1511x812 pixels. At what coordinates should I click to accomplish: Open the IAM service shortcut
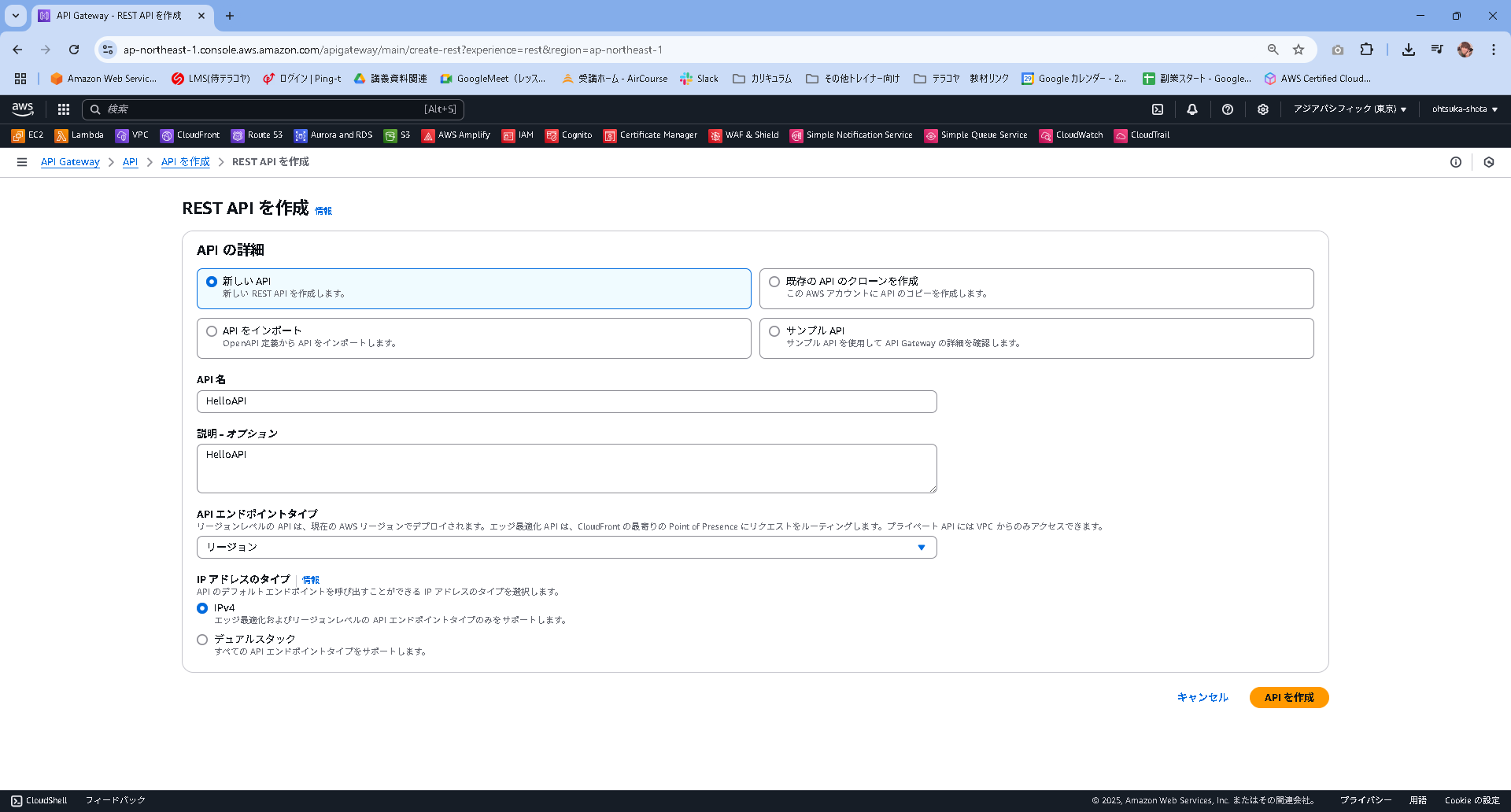517,135
